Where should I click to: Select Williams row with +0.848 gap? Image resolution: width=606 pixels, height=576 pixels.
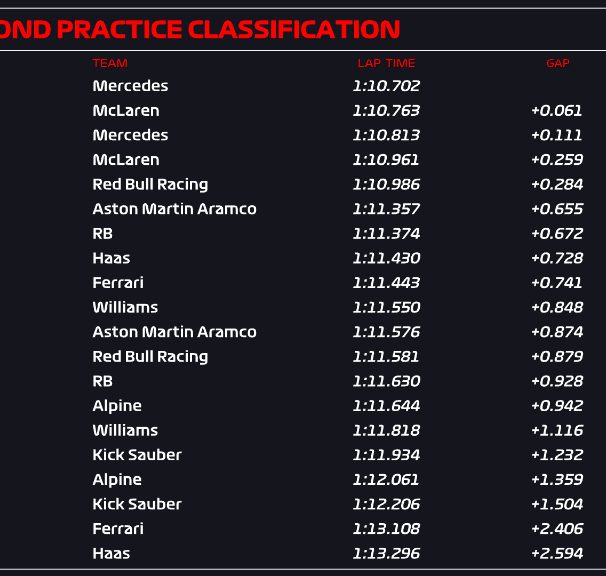(x=303, y=307)
